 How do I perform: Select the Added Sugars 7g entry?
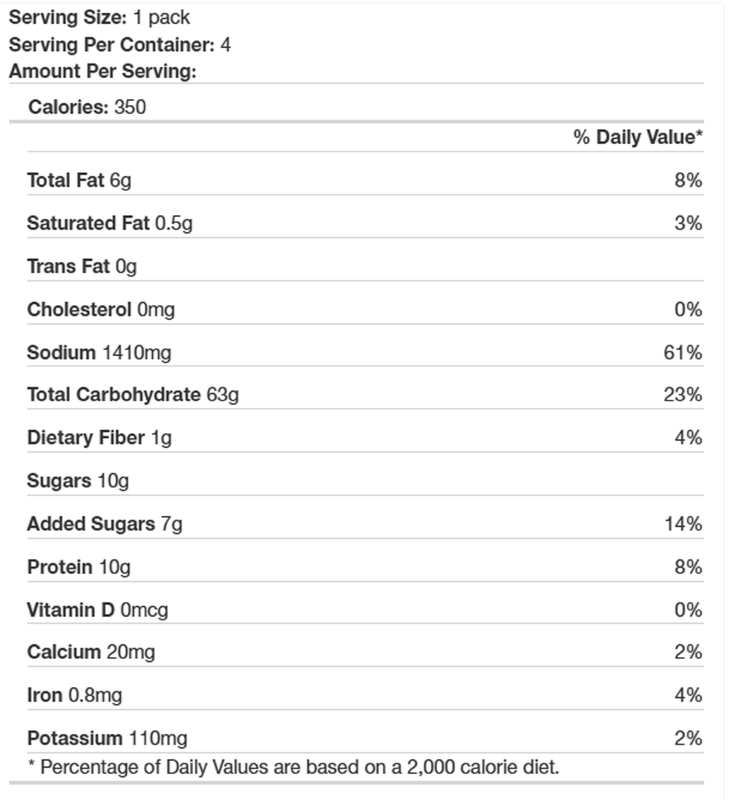(105, 524)
